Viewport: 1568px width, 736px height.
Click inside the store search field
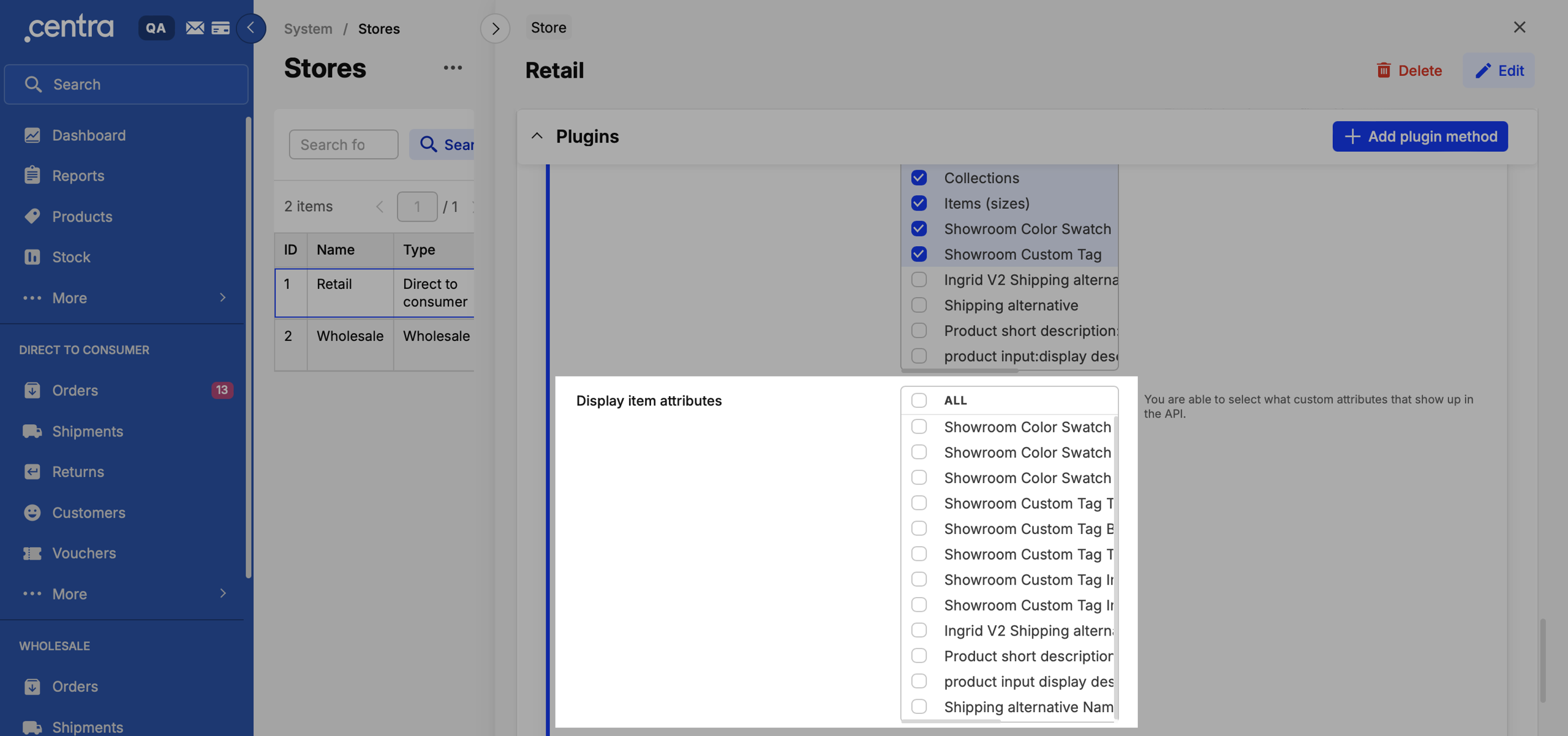click(343, 144)
